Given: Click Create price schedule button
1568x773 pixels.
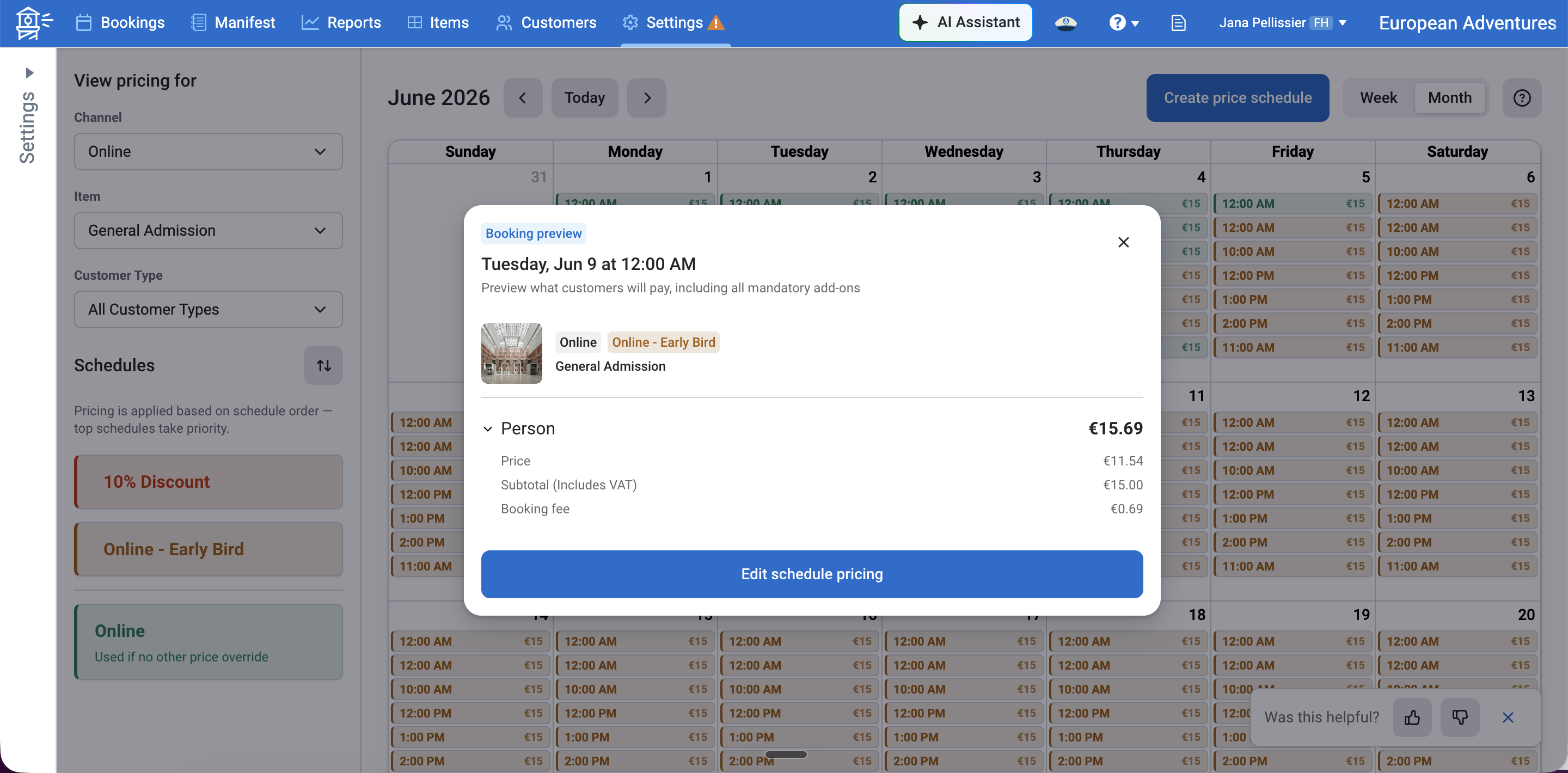Looking at the screenshot, I should click(1238, 98).
